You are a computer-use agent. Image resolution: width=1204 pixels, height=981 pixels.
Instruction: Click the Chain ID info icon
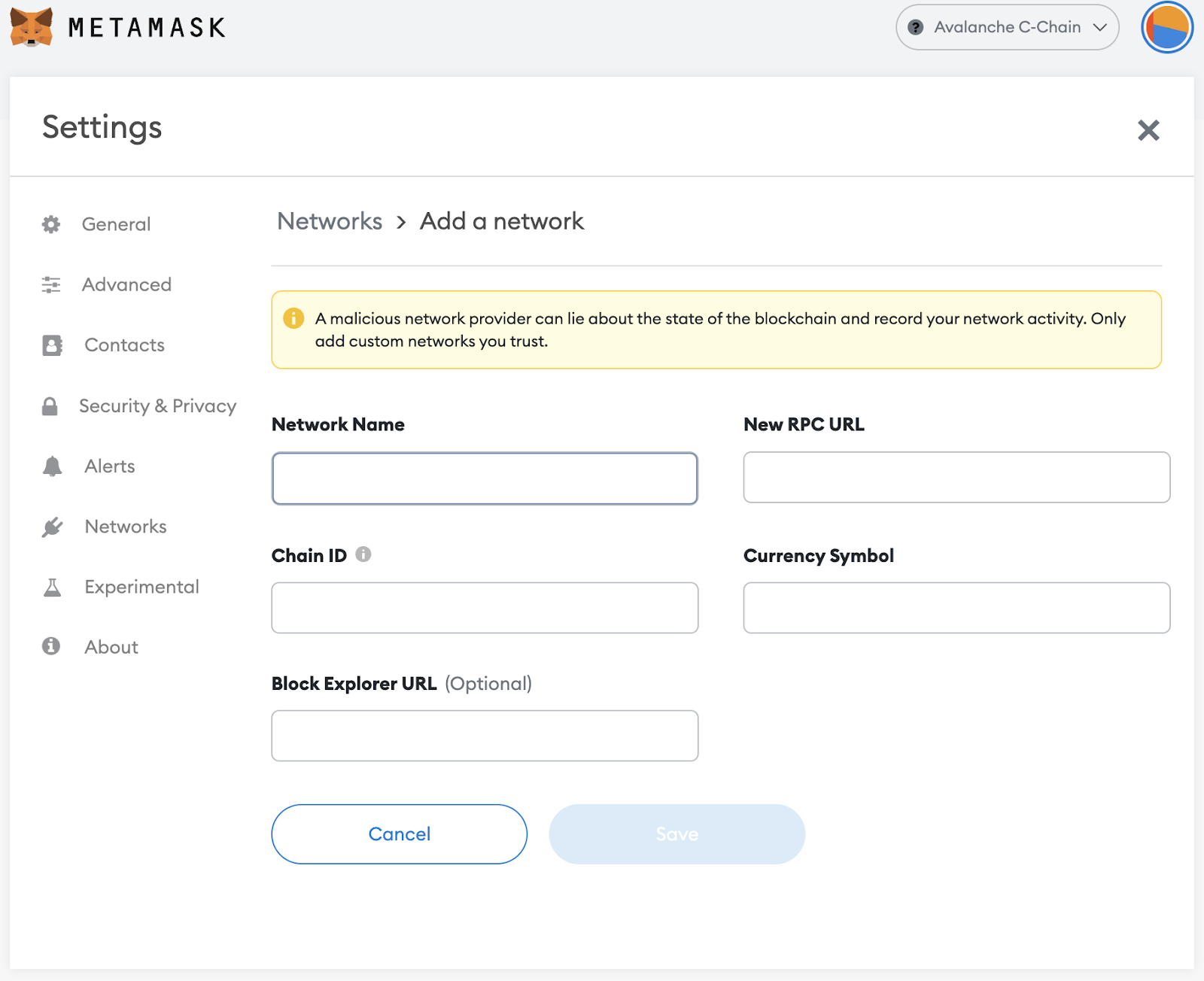point(363,554)
